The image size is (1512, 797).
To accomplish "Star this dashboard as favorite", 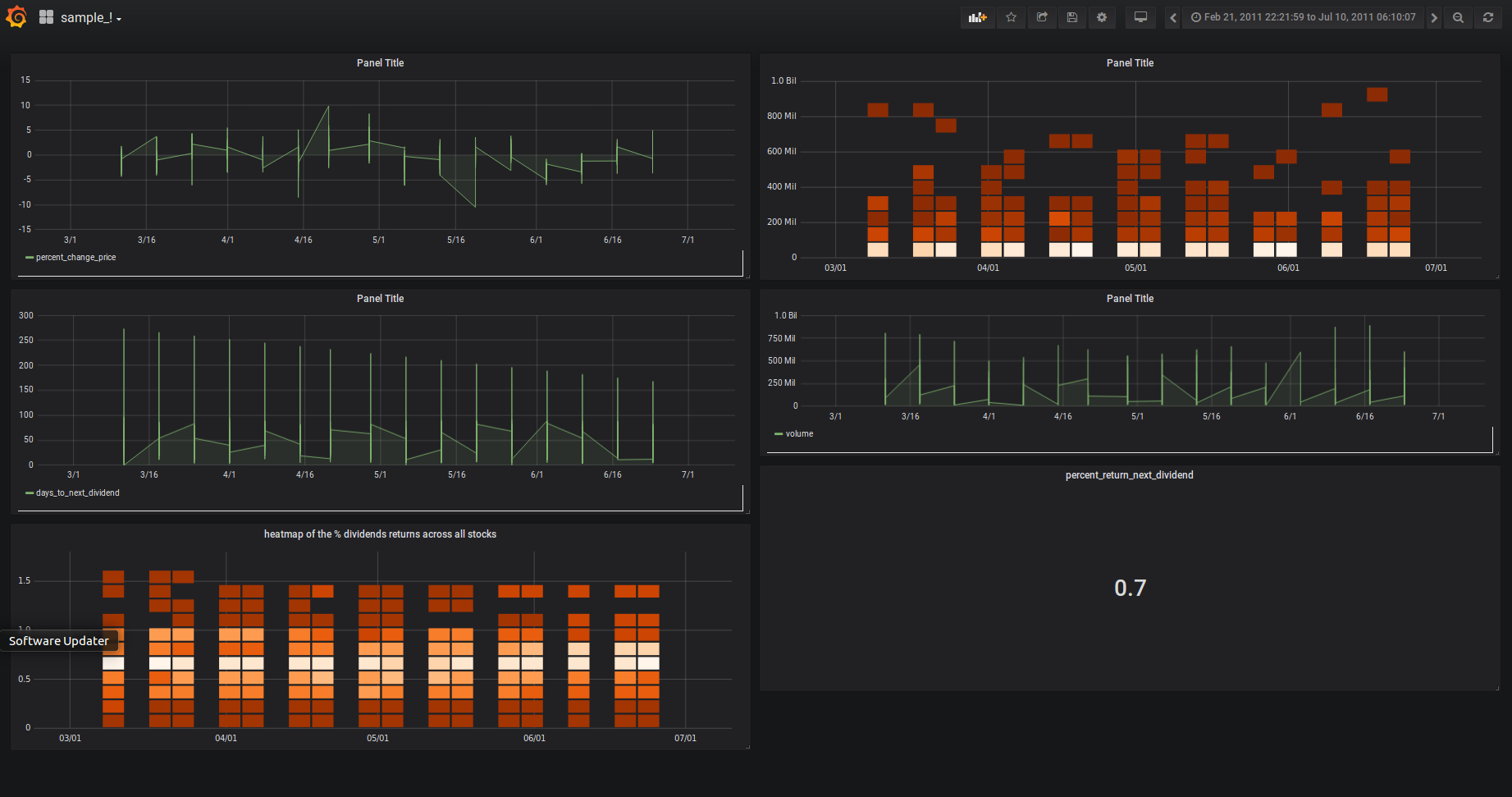I will (x=1011, y=17).
